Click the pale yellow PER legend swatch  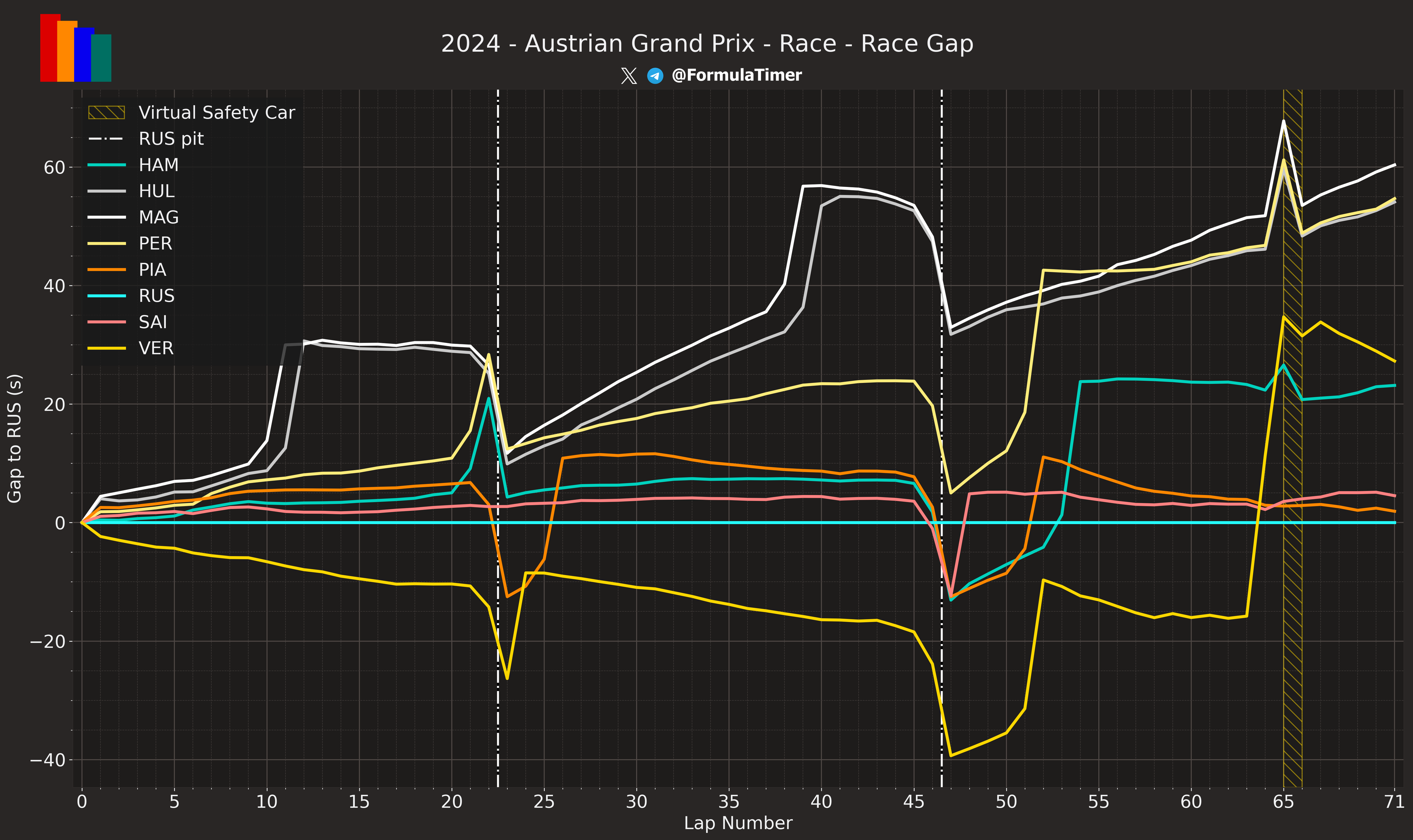pos(106,244)
